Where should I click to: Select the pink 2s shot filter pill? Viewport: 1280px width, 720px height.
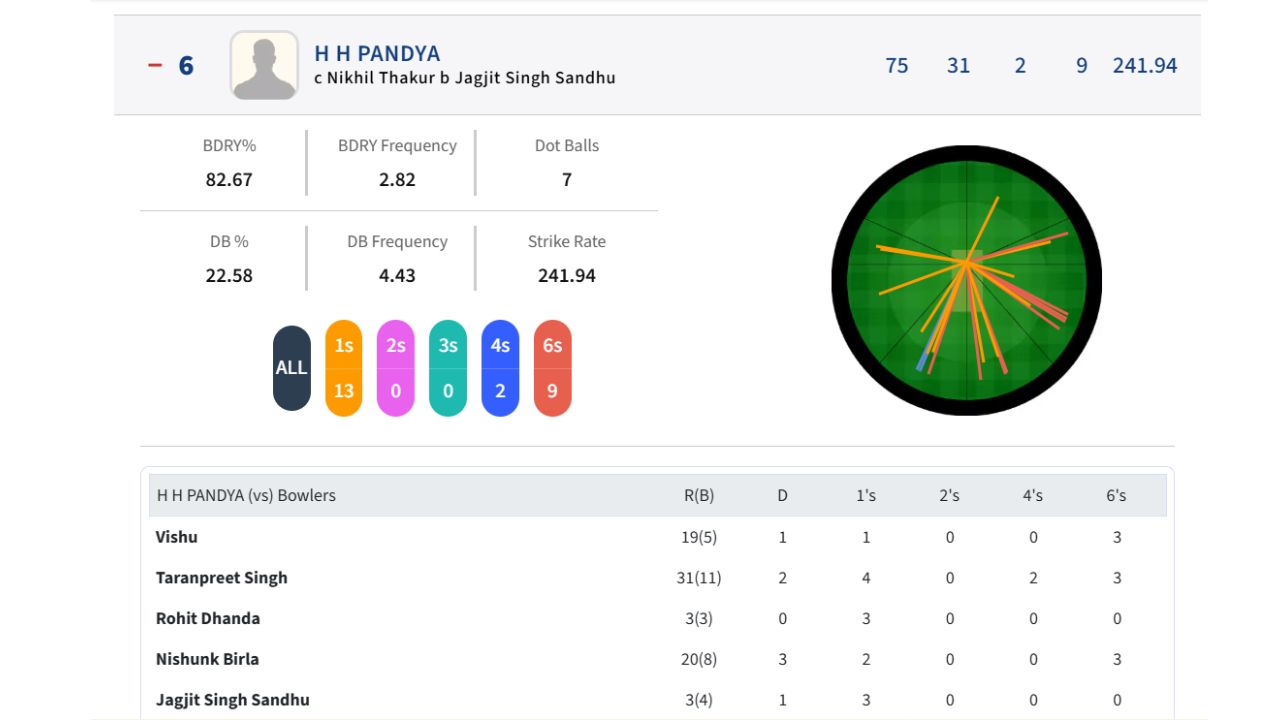[395, 367]
